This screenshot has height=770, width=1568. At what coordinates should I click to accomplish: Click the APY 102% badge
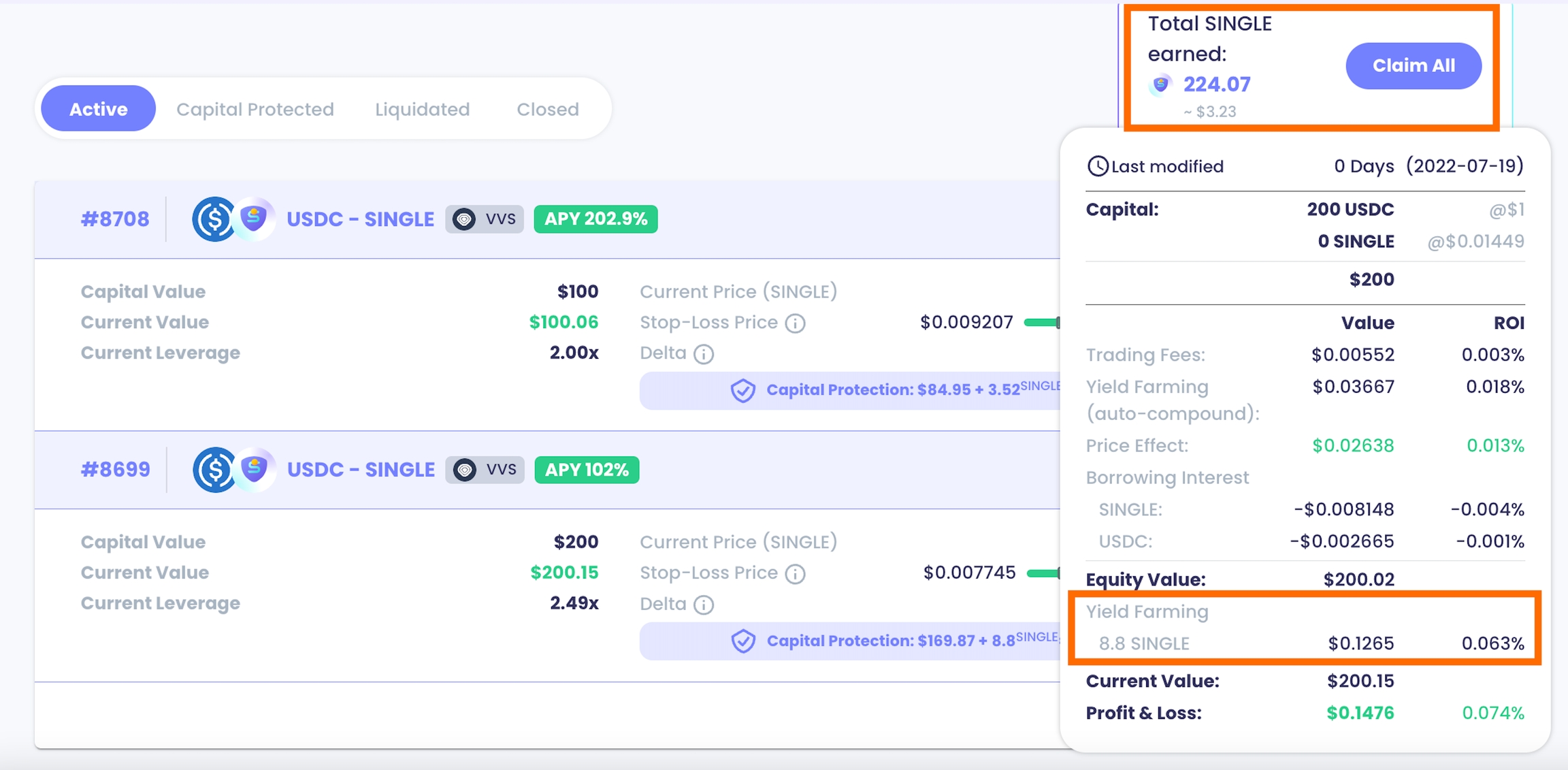pos(587,470)
